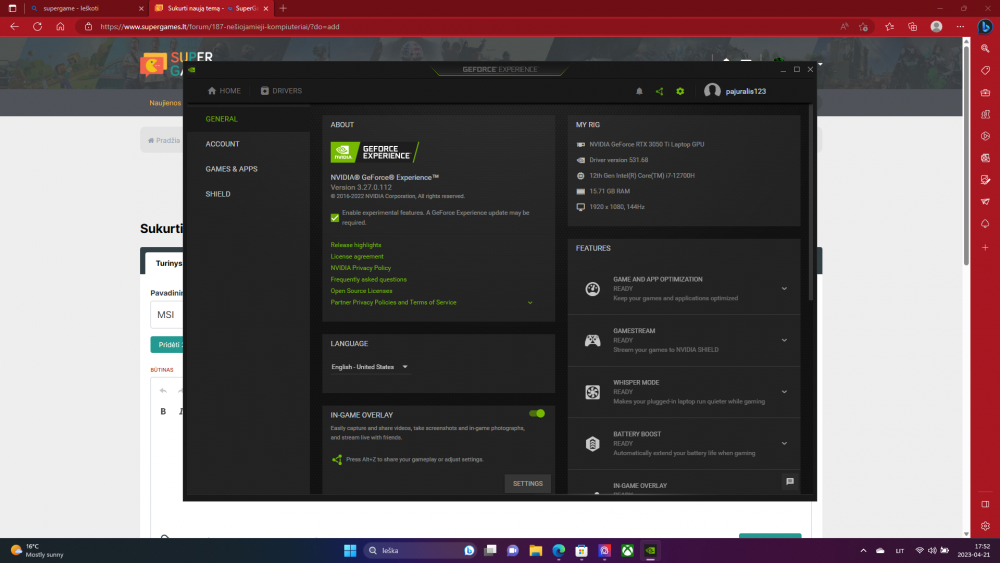
Task: Open In-Game Overlay Settings button
Action: click(527, 483)
